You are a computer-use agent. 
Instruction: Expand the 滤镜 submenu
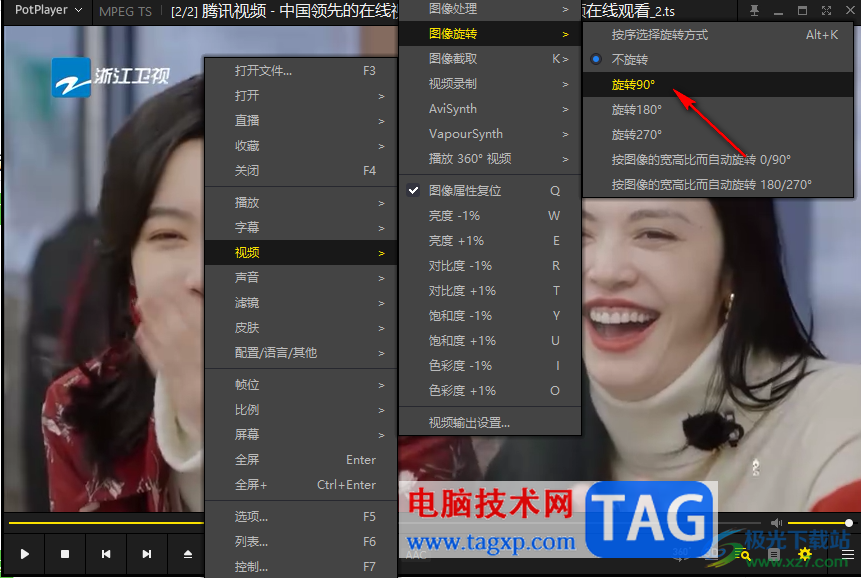(x=301, y=302)
